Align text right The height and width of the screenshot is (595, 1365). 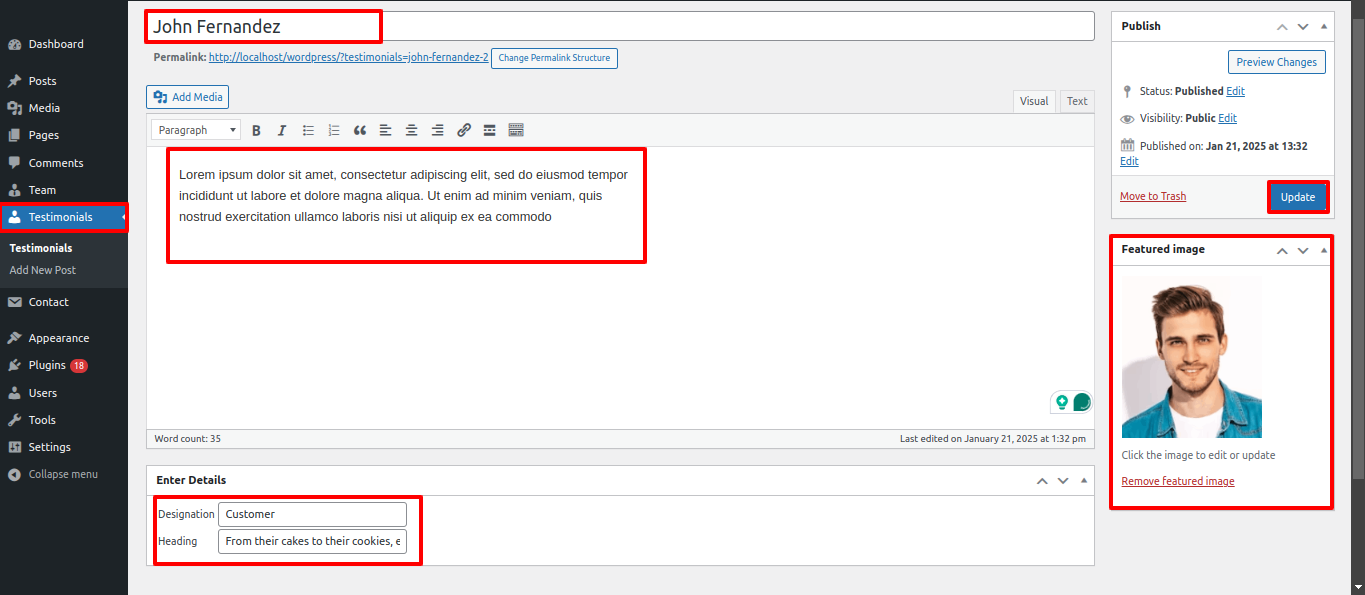coord(438,130)
